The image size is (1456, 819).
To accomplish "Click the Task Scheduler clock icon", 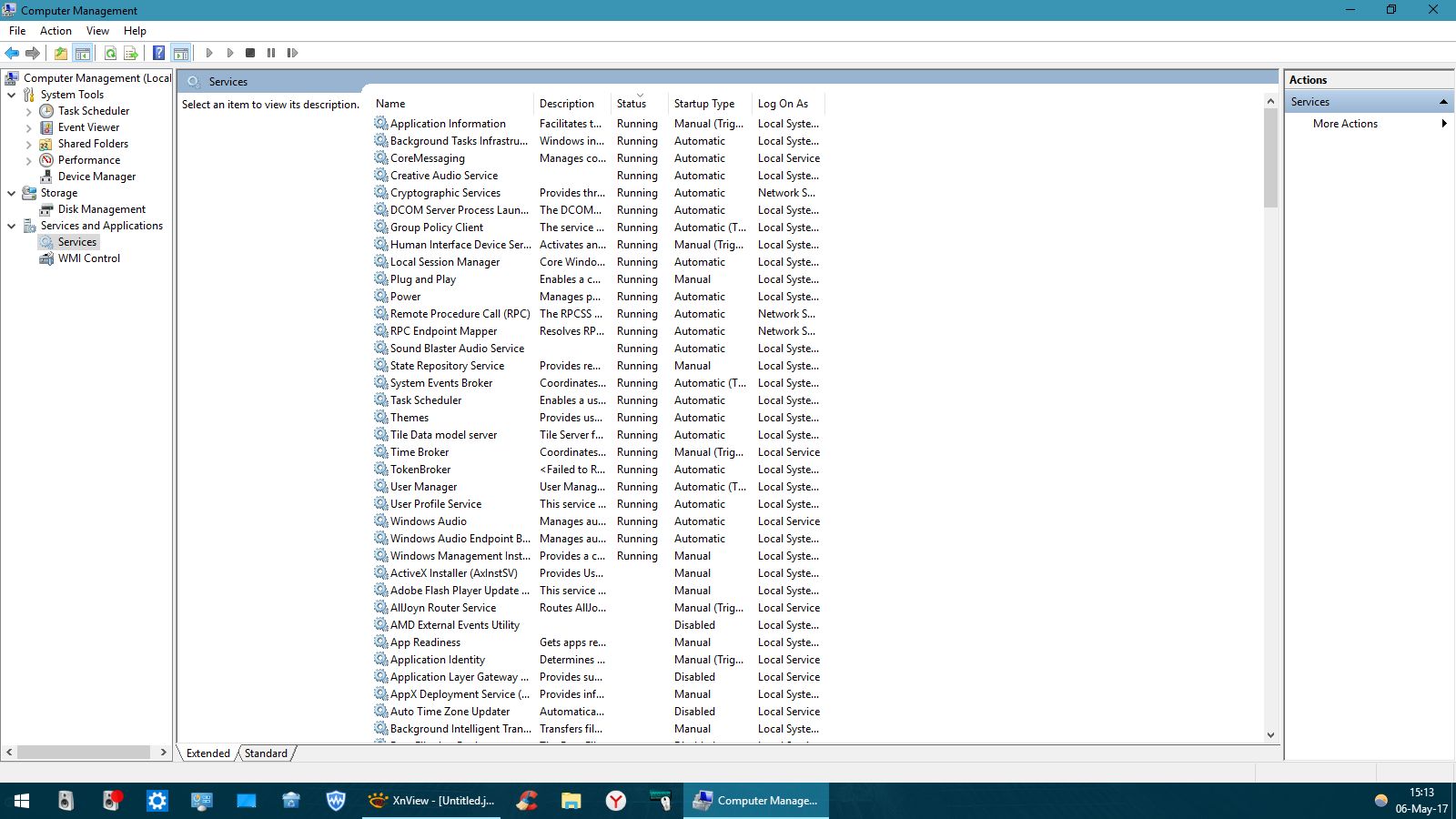I will (46, 111).
